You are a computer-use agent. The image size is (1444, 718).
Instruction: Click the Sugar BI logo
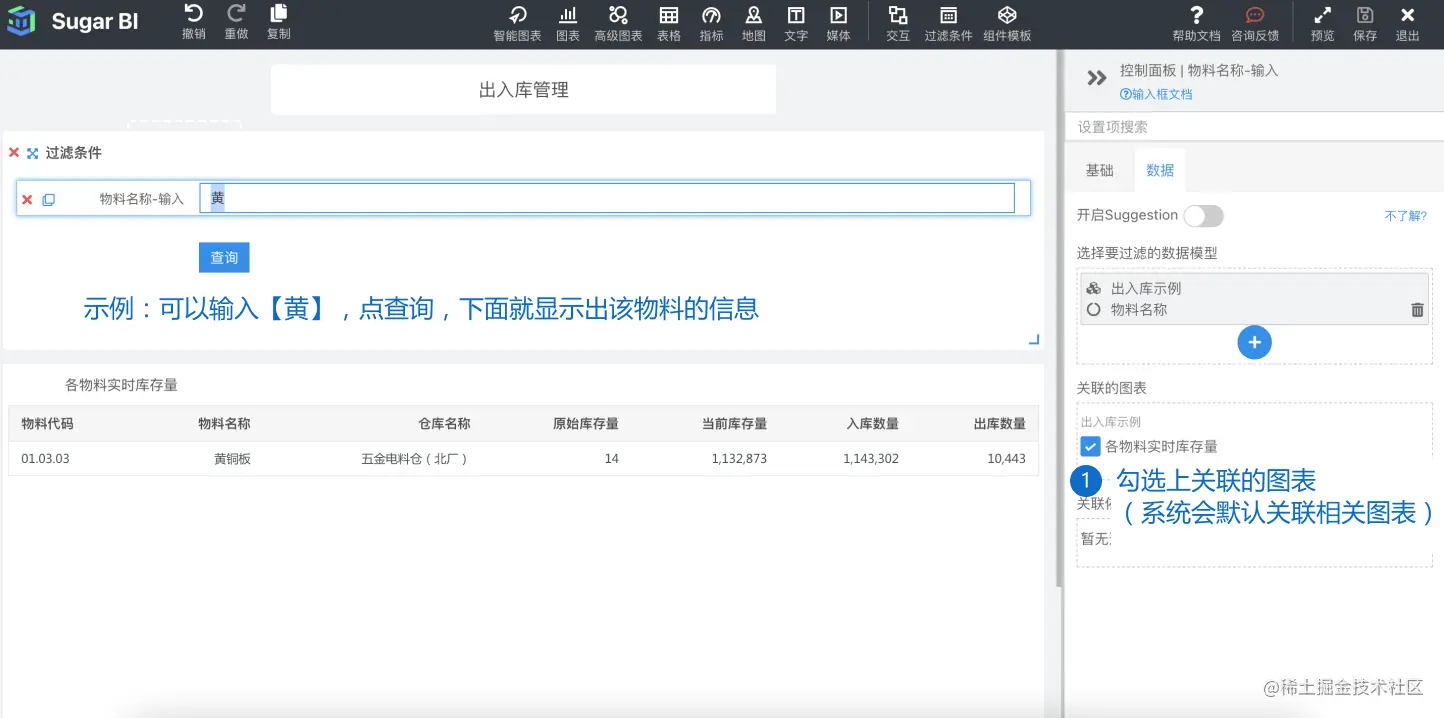pyautogui.click(x=73, y=22)
